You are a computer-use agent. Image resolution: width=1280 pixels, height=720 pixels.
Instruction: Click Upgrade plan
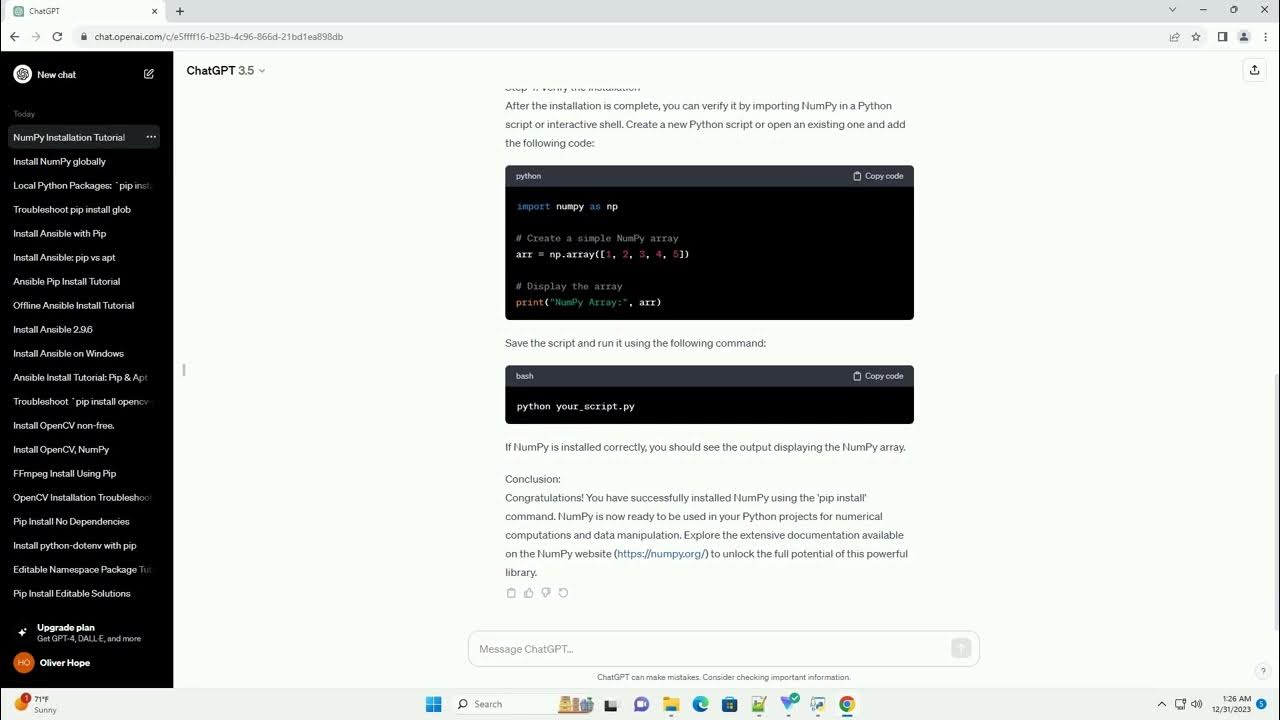click(84, 633)
